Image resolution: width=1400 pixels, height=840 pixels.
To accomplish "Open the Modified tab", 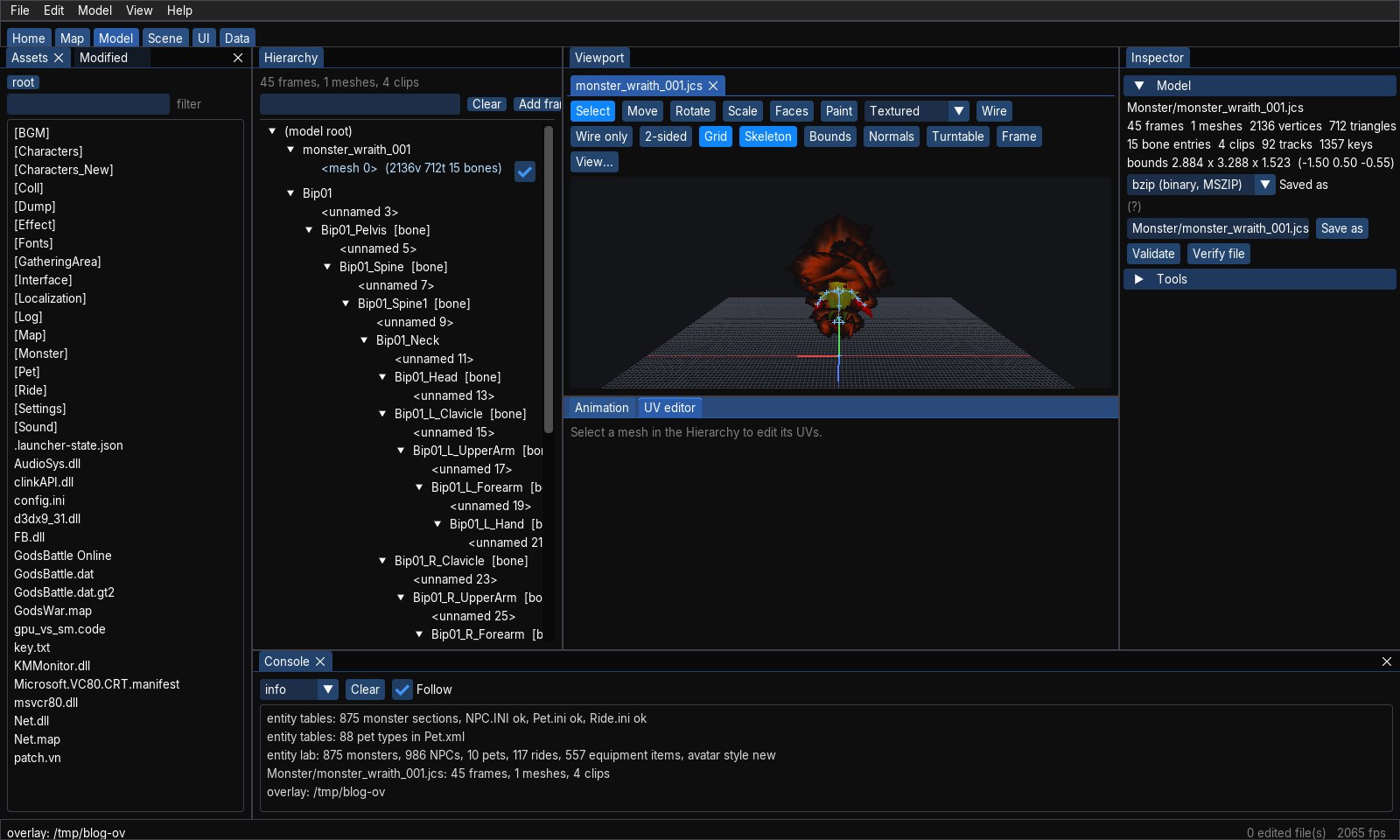I will coord(103,58).
